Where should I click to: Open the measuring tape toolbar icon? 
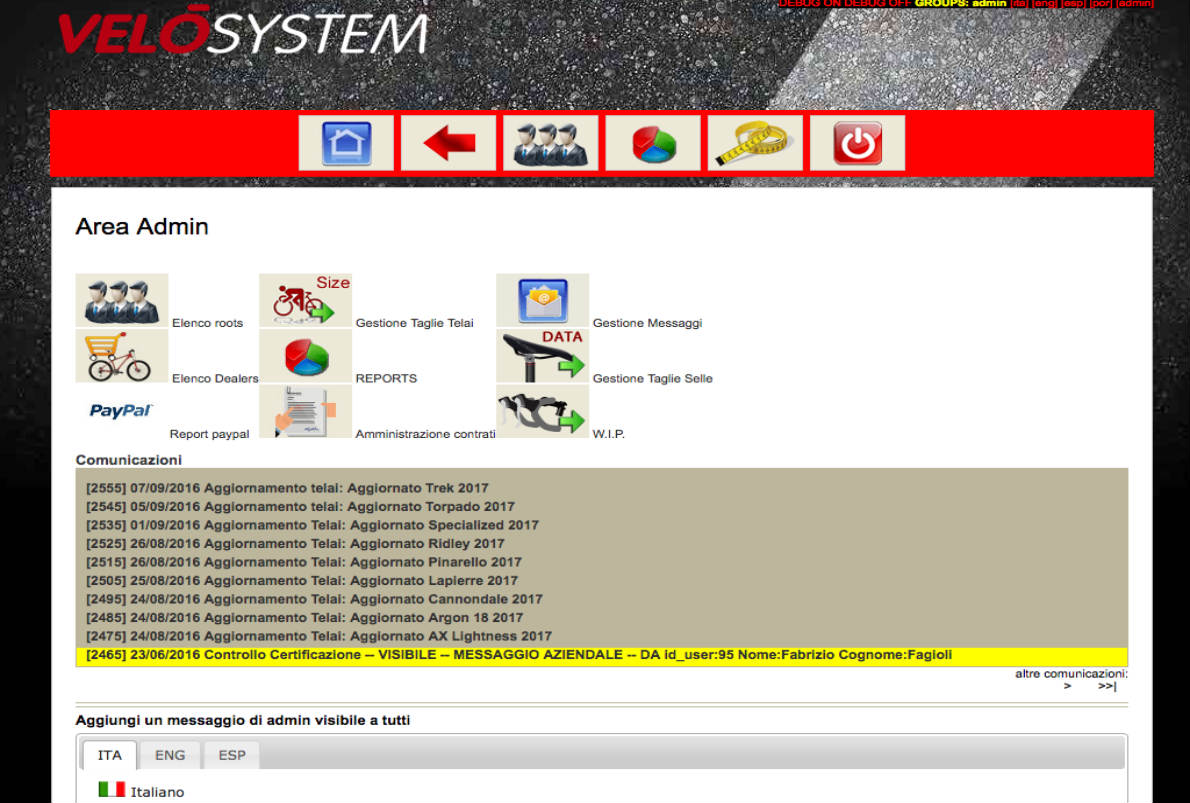tap(755, 143)
